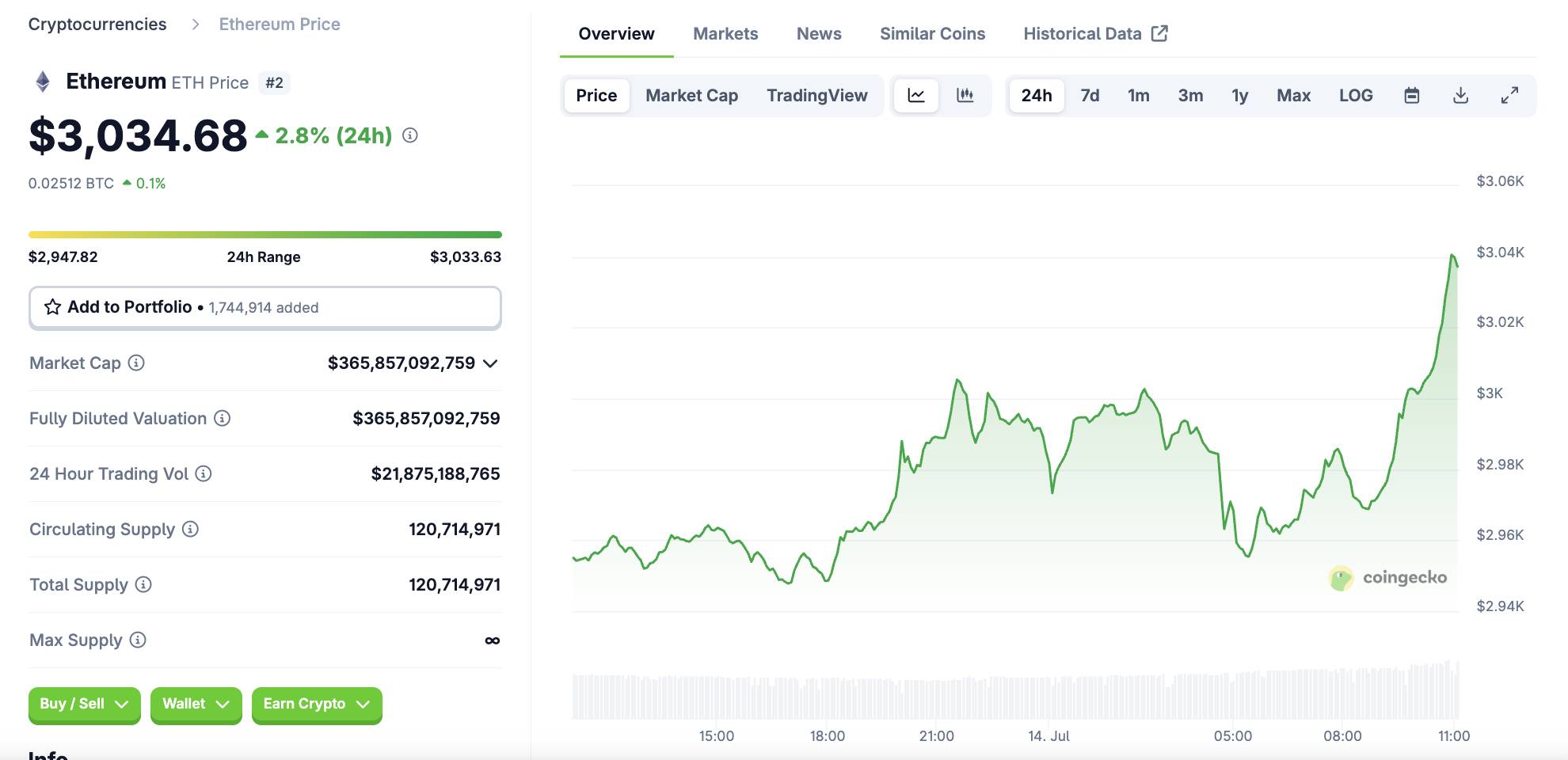Click Fully Diluted Valuation info icon

click(x=223, y=418)
